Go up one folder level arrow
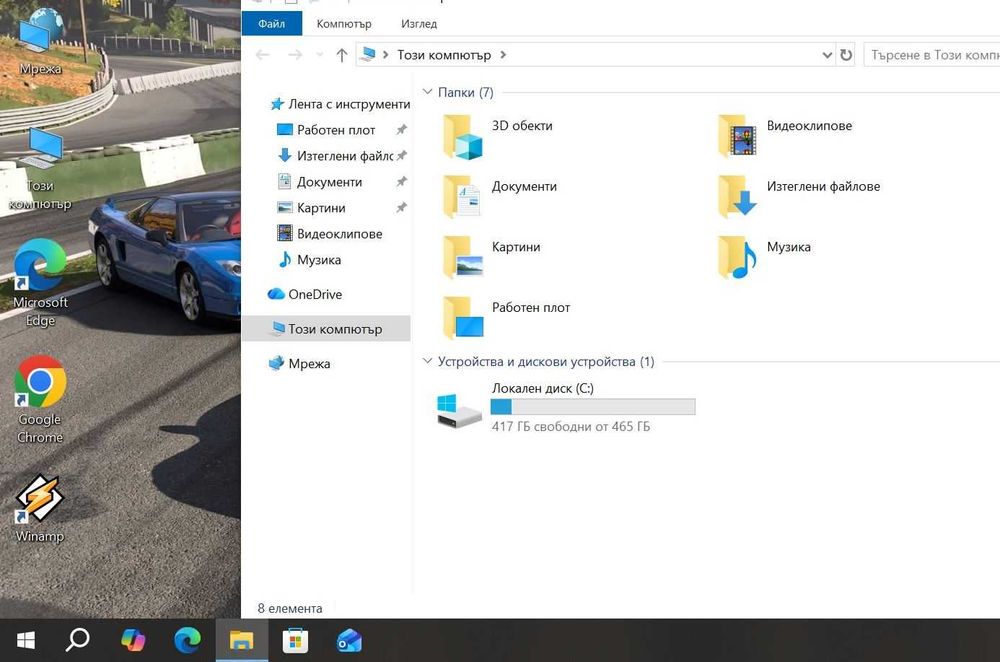The width and height of the screenshot is (1000, 662). point(342,55)
